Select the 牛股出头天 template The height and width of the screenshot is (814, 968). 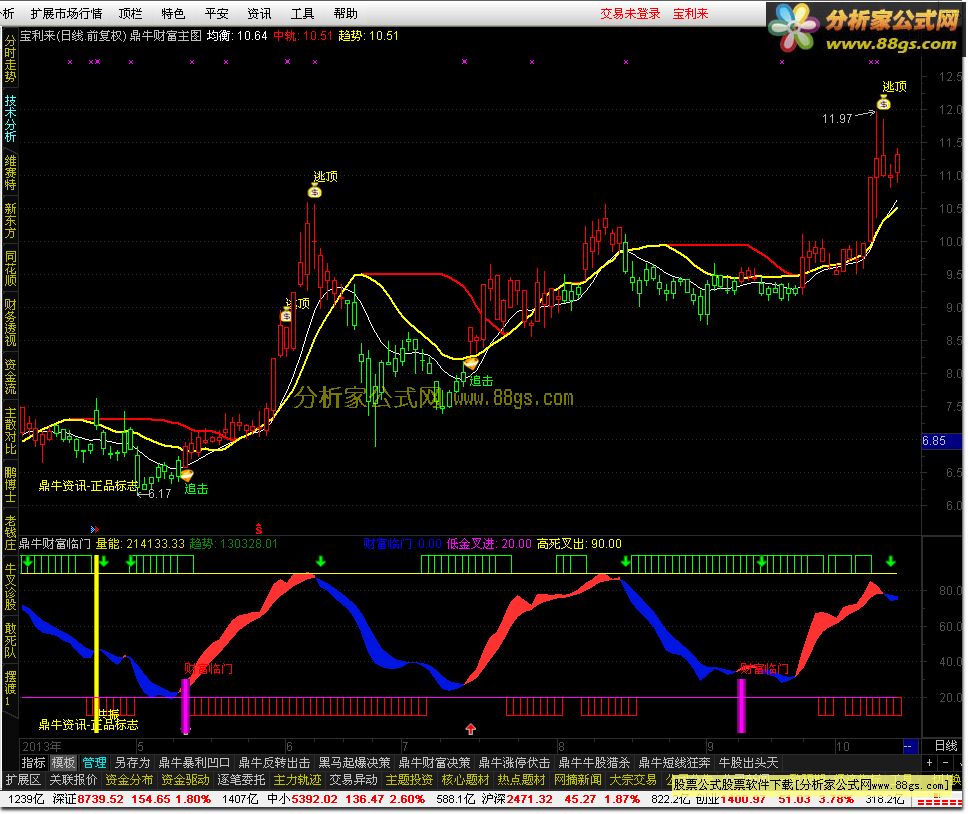[748, 763]
